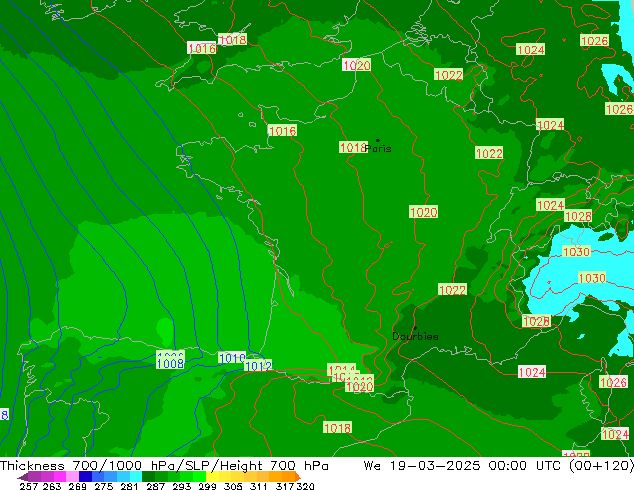Click the red 1018 label beside Paris
This screenshot has height=490, width=634.
point(353,147)
